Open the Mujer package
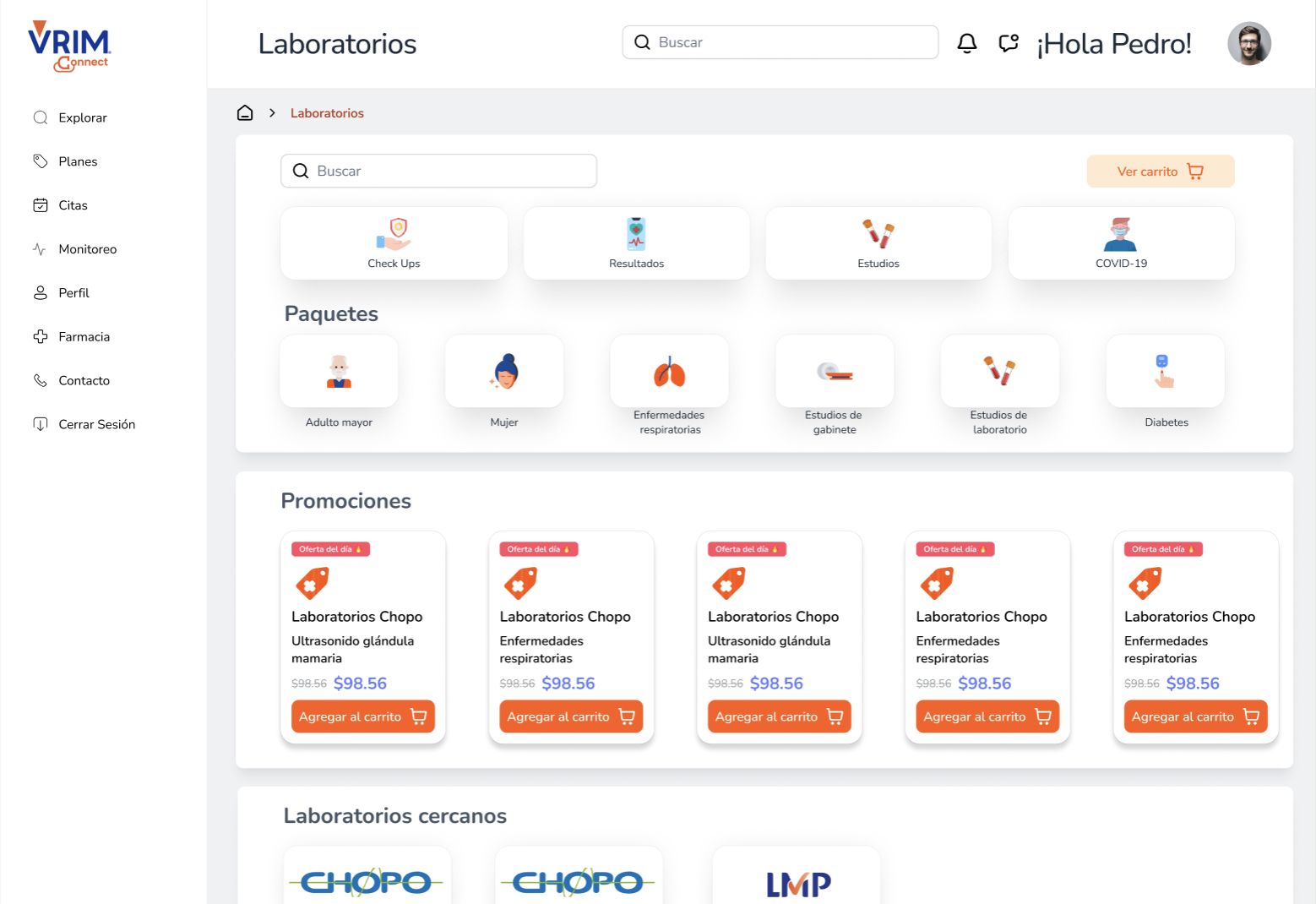The width and height of the screenshot is (1316, 904). click(x=504, y=372)
